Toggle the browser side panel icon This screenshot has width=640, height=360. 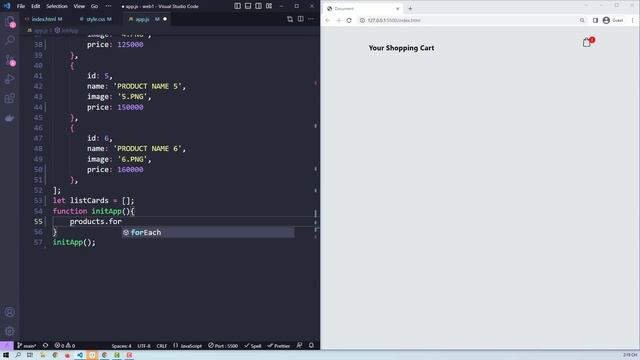coord(595,20)
